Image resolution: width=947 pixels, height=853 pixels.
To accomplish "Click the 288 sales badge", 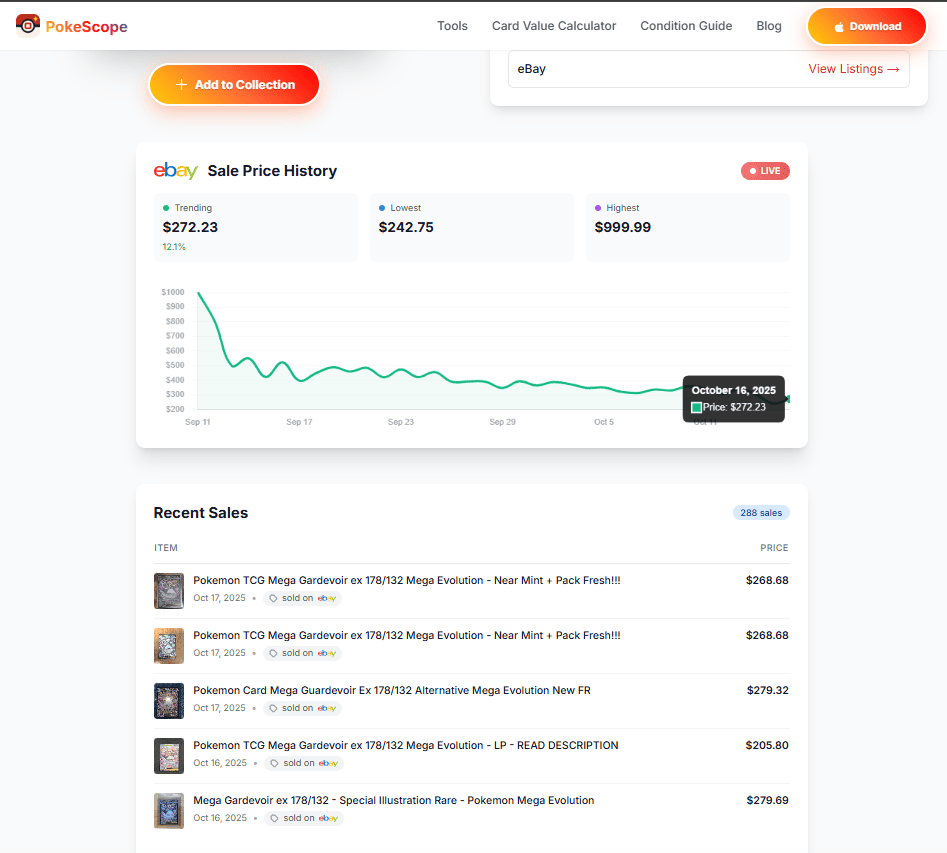I will [761, 512].
